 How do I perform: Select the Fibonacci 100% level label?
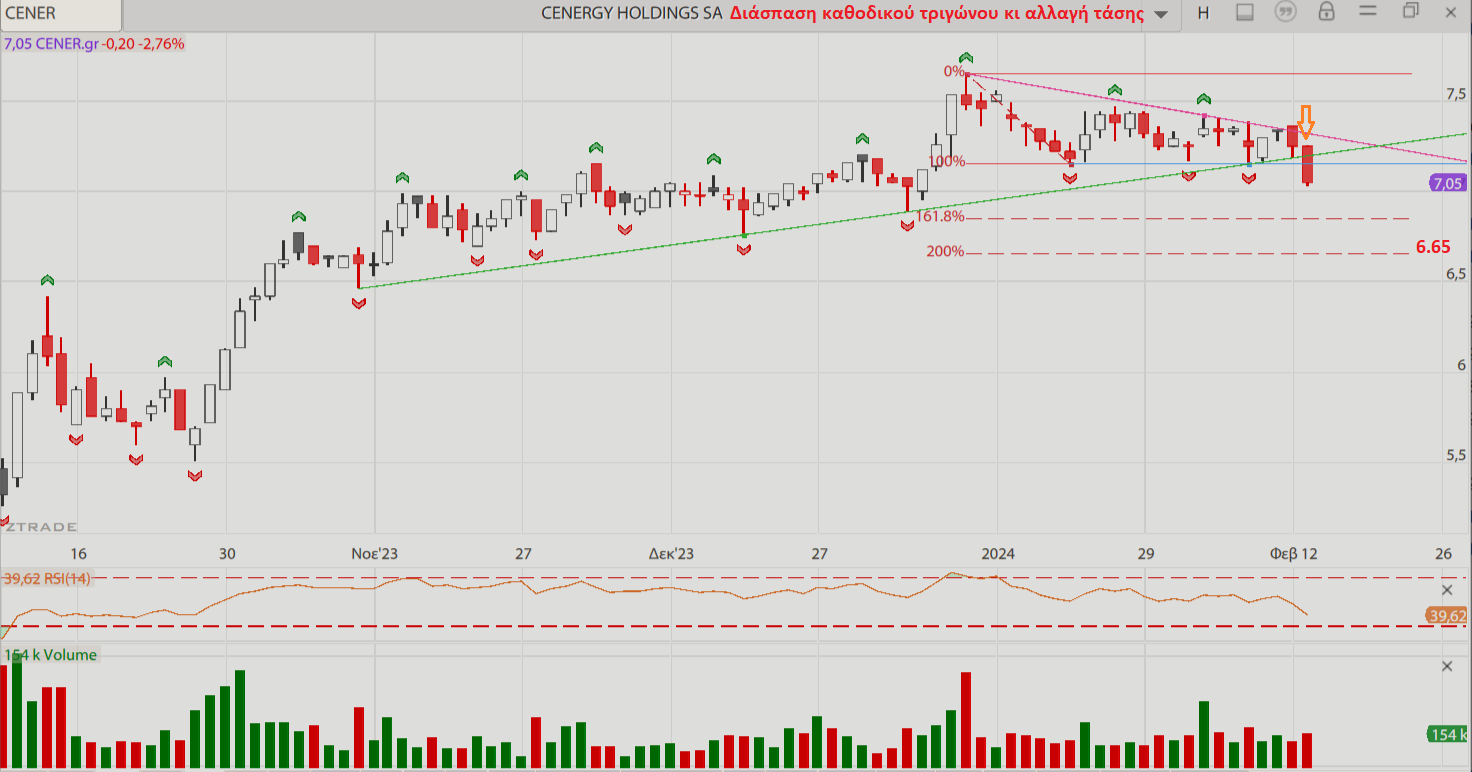coord(946,161)
